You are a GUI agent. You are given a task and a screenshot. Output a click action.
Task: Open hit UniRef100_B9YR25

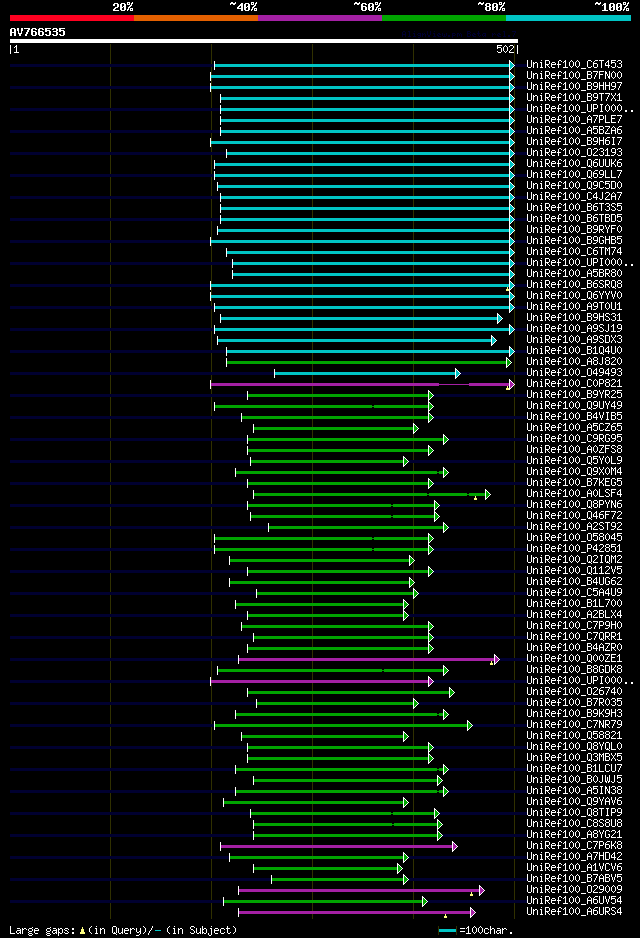tap(574, 395)
